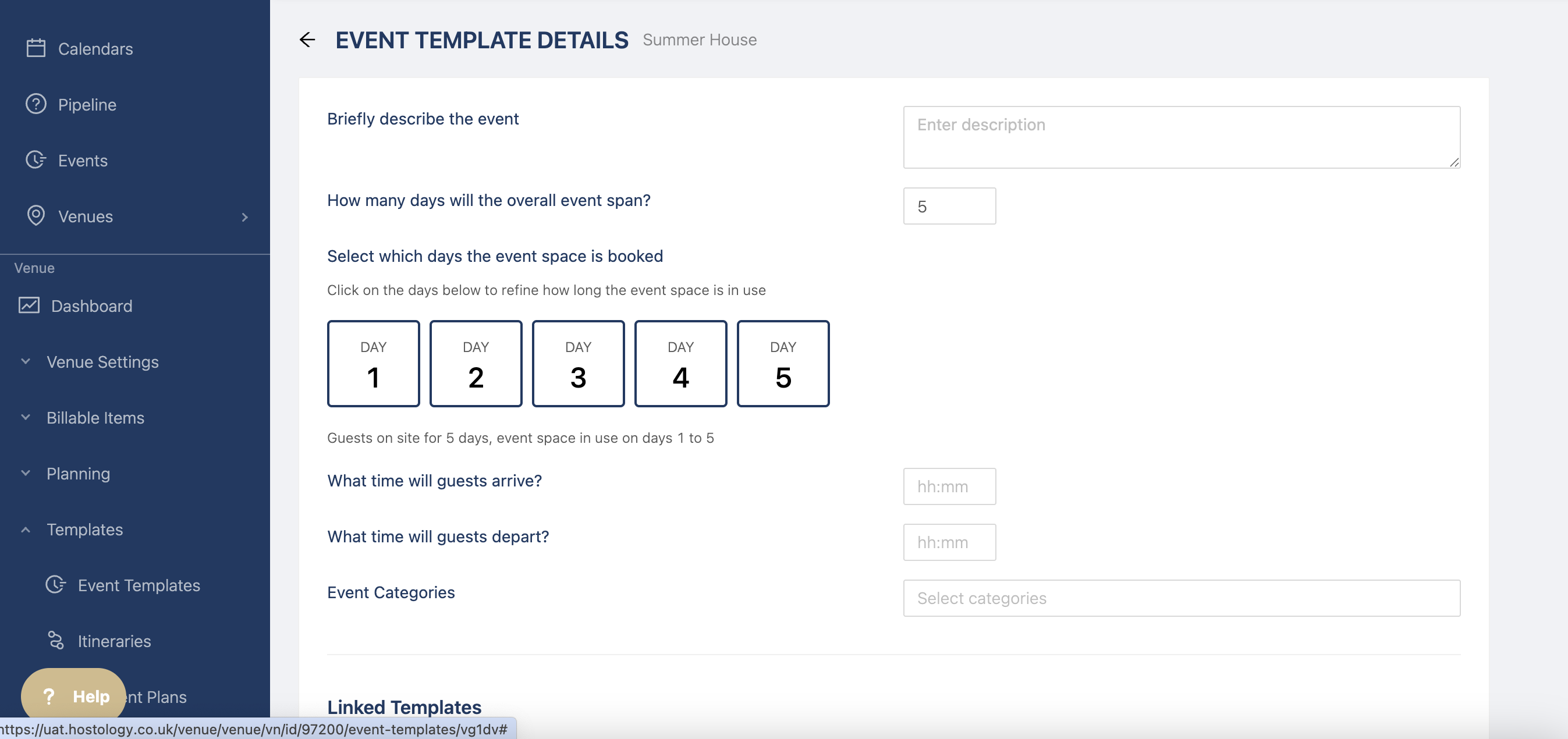This screenshot has width=1568, height=739.
Task: Open the Select categories dropdown
Action: (1181, 598)
